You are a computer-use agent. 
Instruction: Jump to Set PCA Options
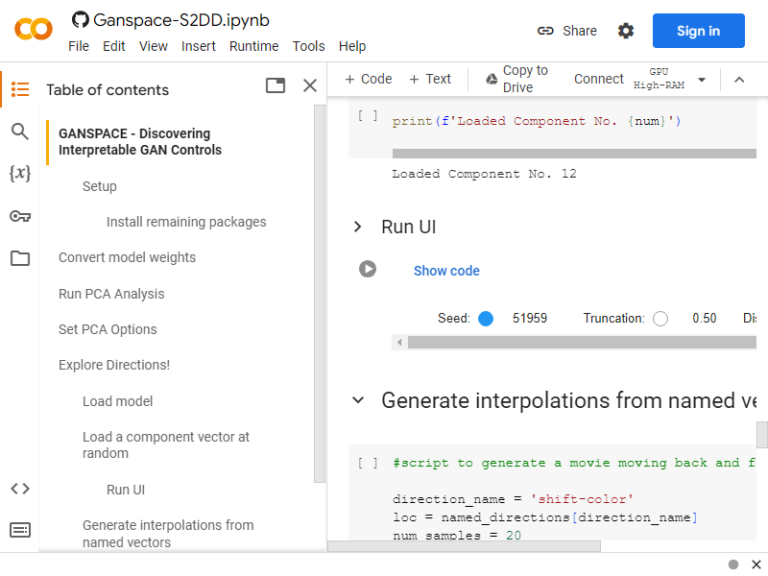click(x=107, y=329)
